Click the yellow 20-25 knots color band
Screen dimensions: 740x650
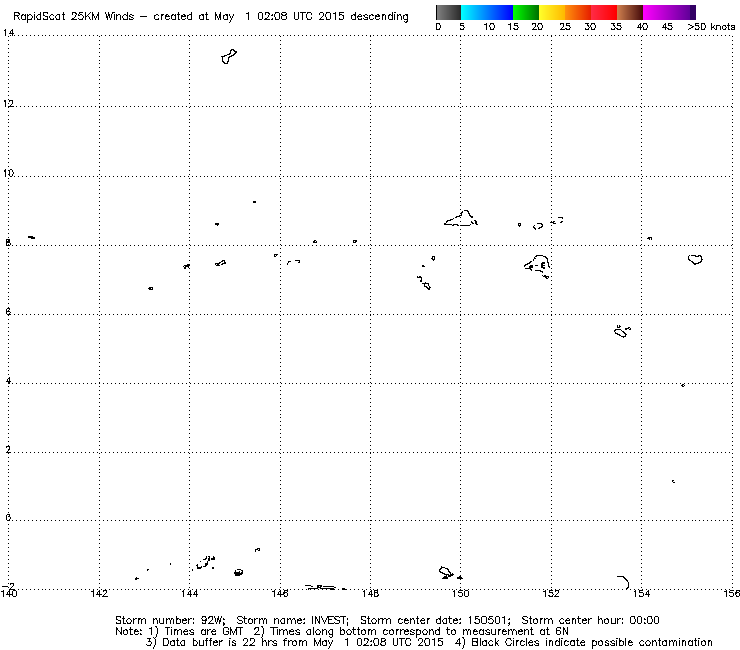tap(552, 12)
